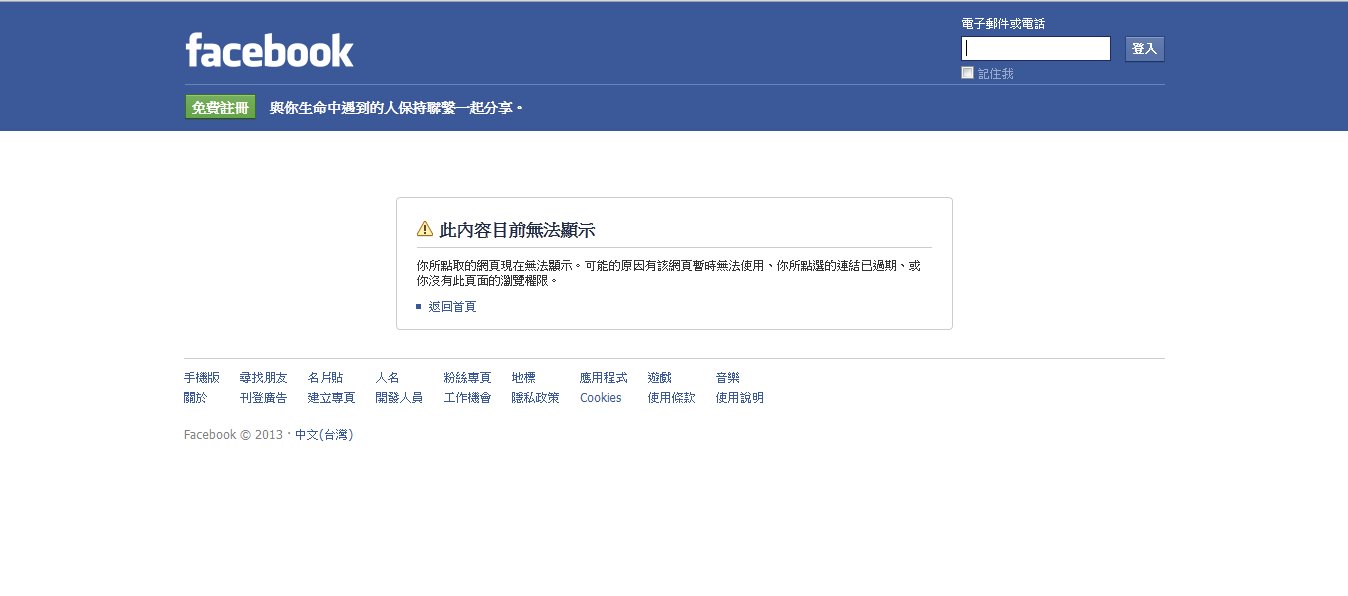1348x596 pixels.
Task: Visit the 遊戲 footer link
Action: (659, 377)
